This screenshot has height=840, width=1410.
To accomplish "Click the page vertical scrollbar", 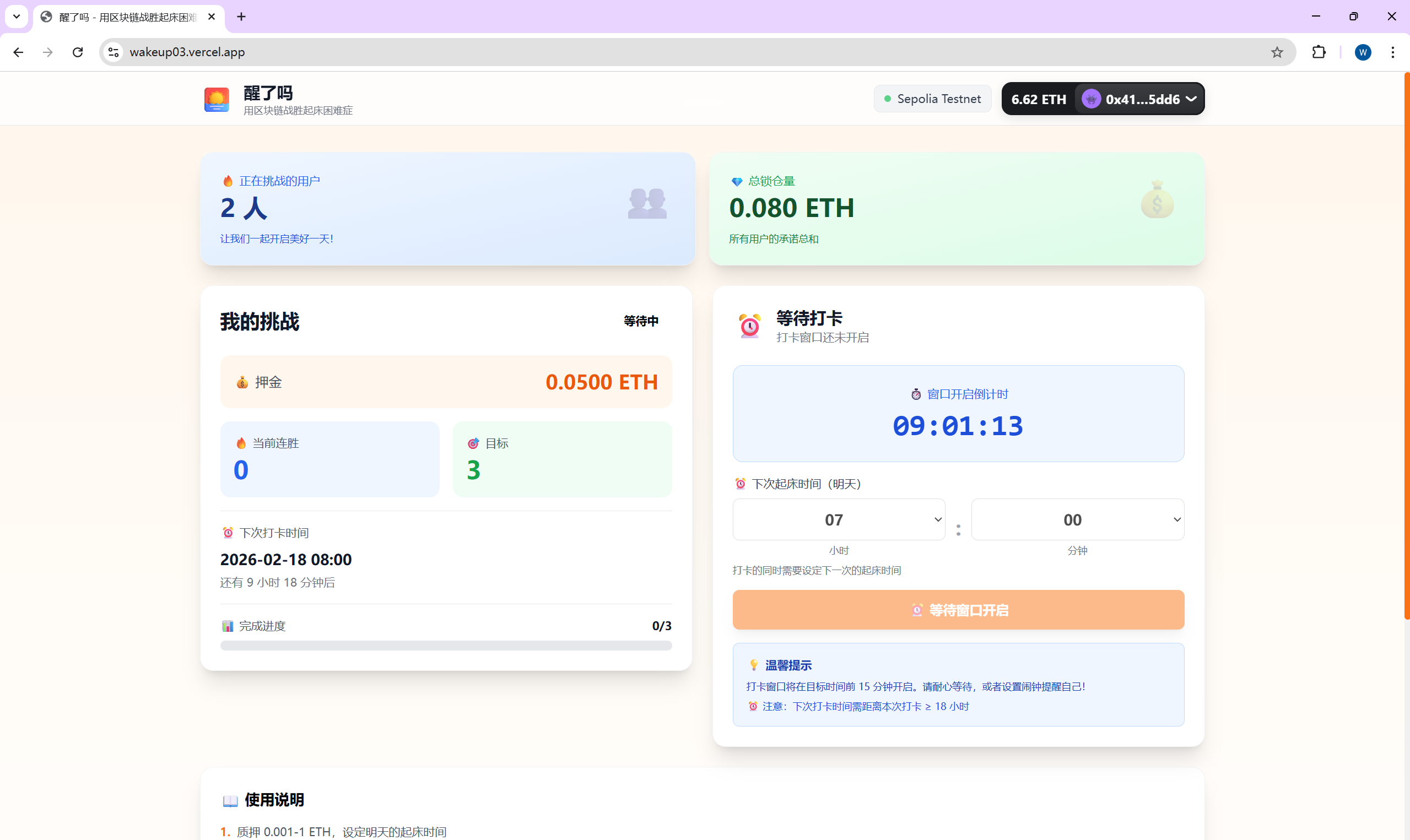I will pyautogui.click(x=1406, y=345).
